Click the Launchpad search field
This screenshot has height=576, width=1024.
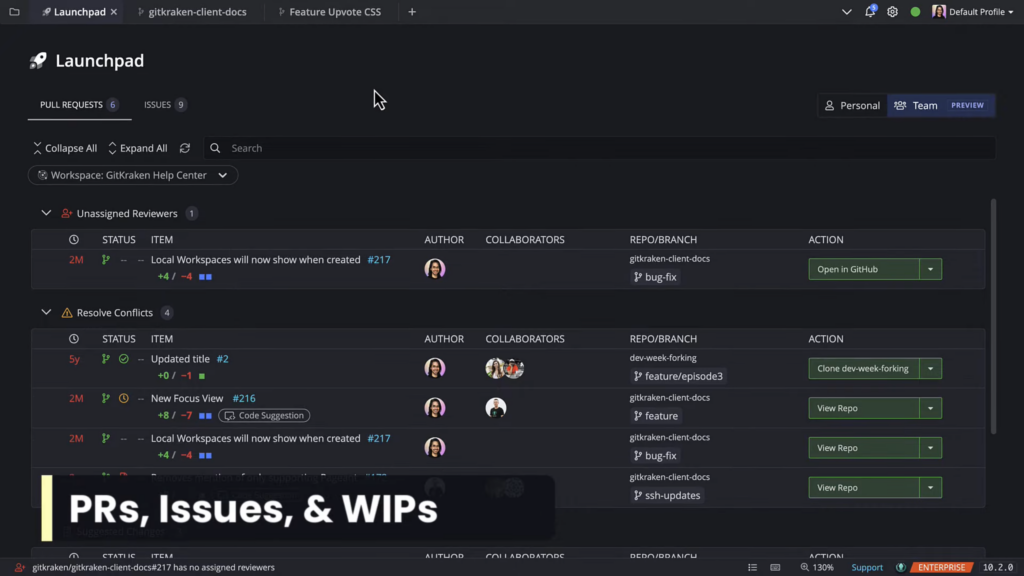(x=600, y=148)
